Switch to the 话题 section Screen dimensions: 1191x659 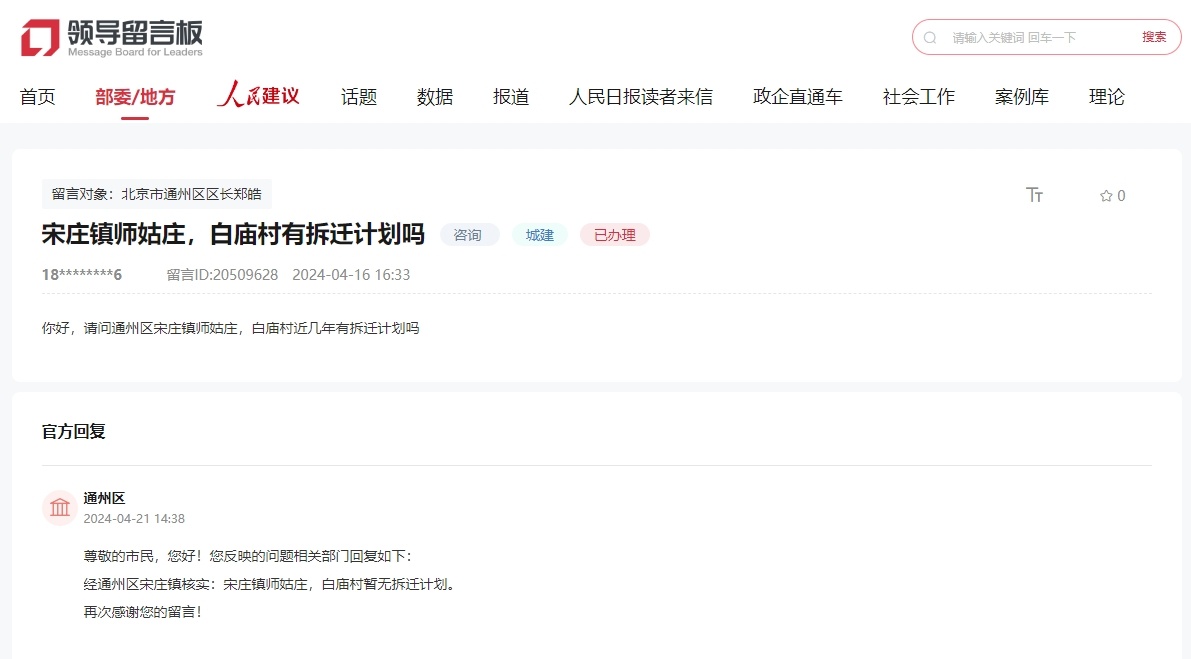coord(359,97)
